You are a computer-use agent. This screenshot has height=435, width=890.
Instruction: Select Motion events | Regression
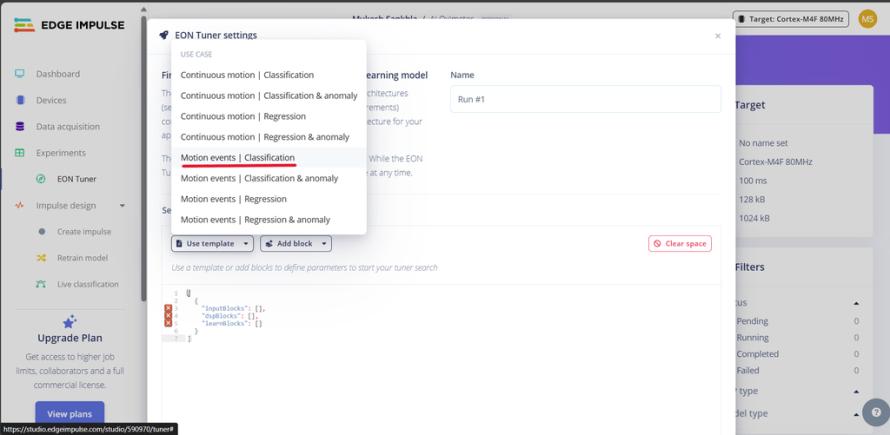tap(268, 199)
